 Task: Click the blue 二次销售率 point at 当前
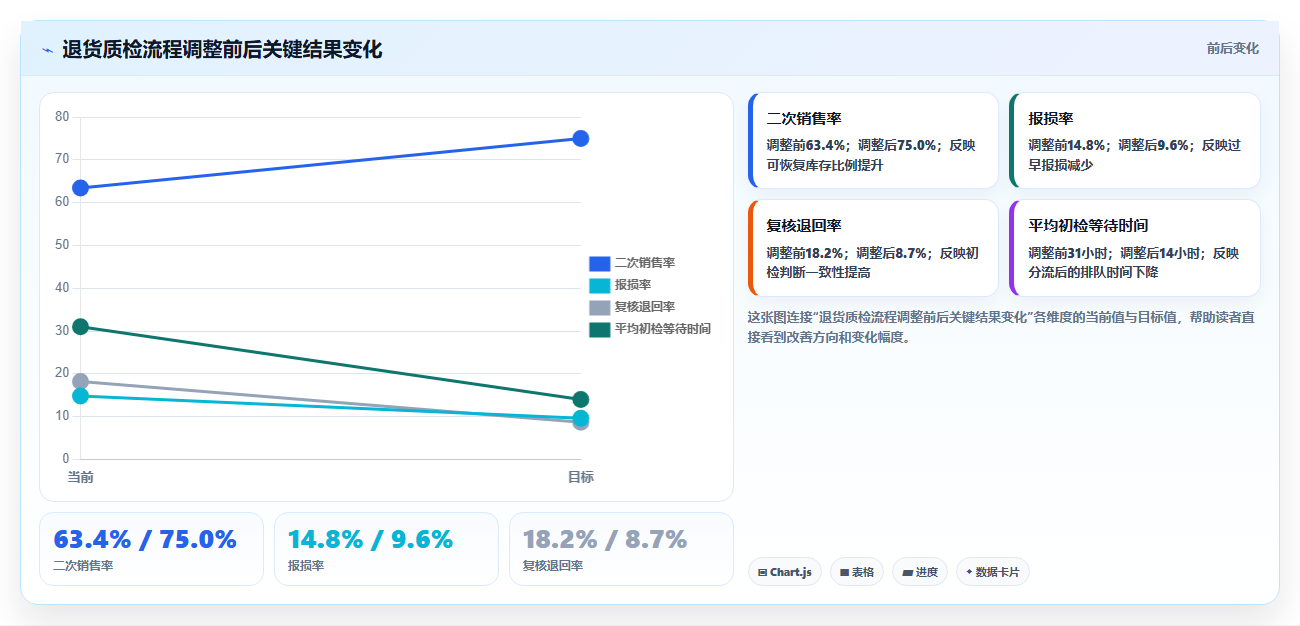(81, 188)
